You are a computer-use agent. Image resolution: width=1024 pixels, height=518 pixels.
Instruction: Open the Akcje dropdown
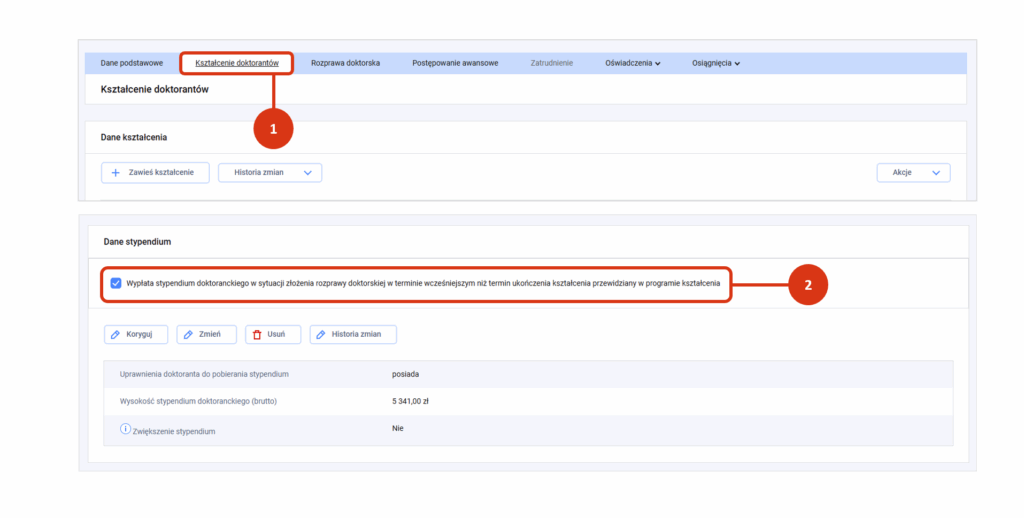point(913,173)
